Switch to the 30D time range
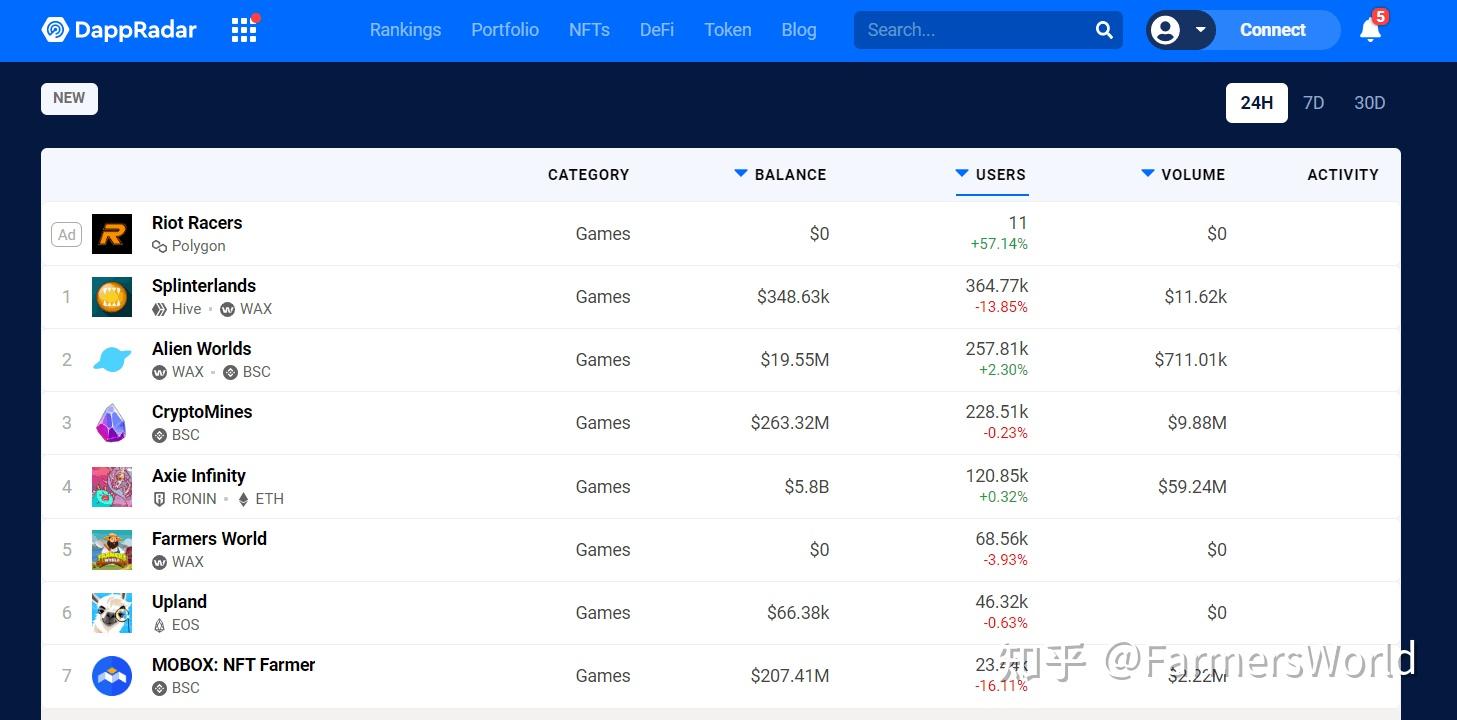Image resolution: width=1457 pixels, height=720 pixels. [x=1369, y=103]
